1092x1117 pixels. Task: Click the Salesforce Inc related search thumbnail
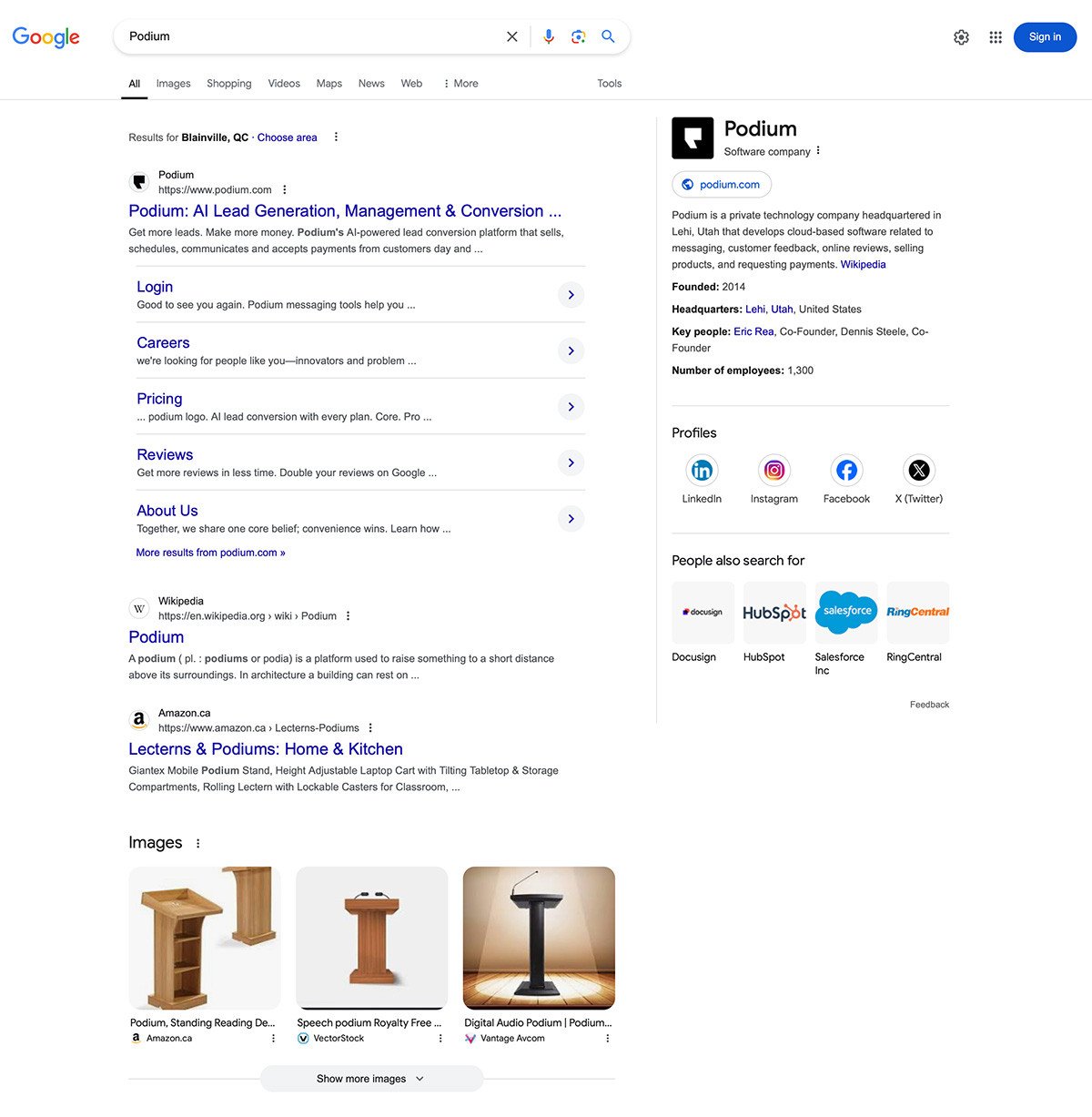click(x=846, y=612)
